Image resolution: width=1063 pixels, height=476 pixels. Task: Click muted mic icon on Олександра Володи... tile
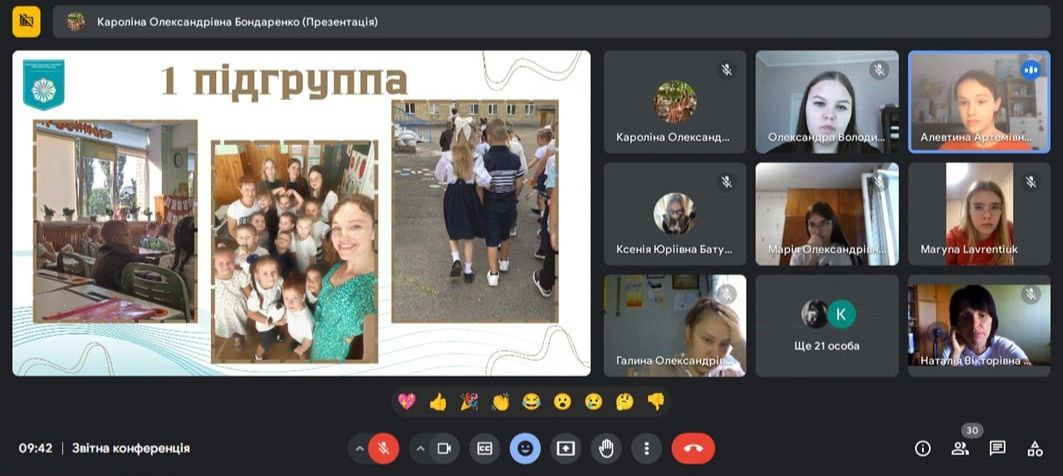pos(879,70)
